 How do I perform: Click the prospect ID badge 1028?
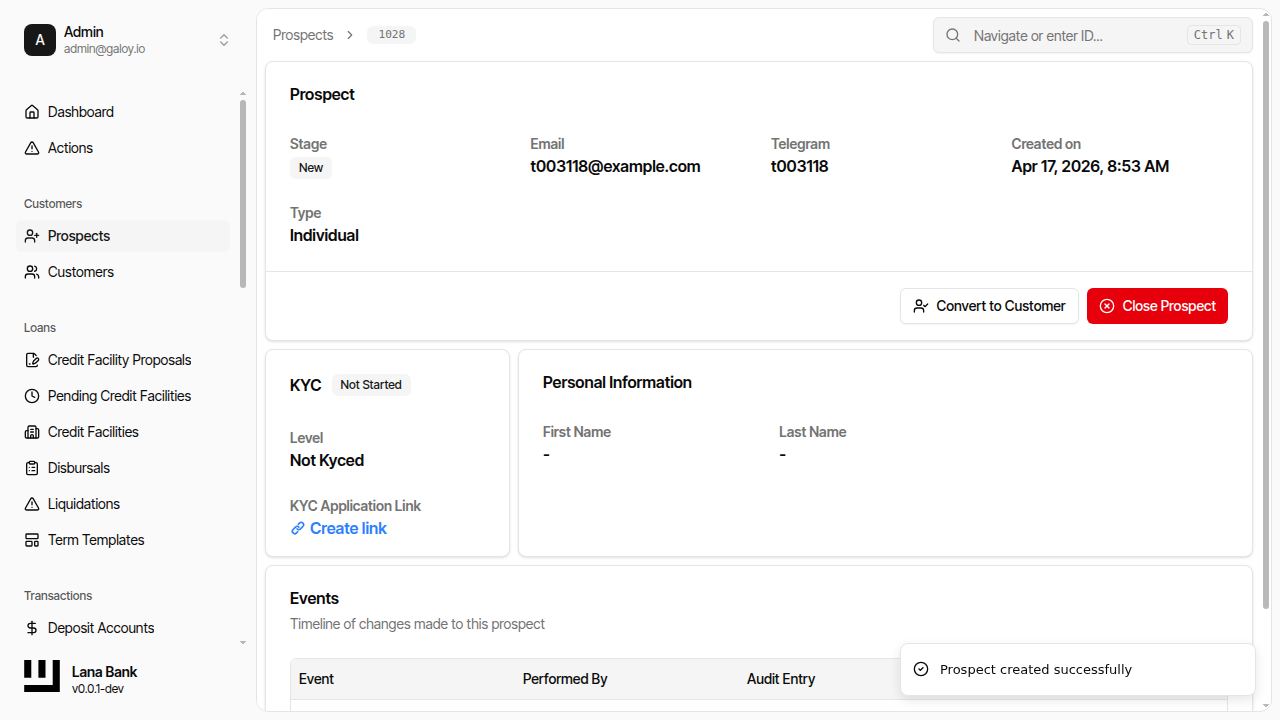click(391, 34)
